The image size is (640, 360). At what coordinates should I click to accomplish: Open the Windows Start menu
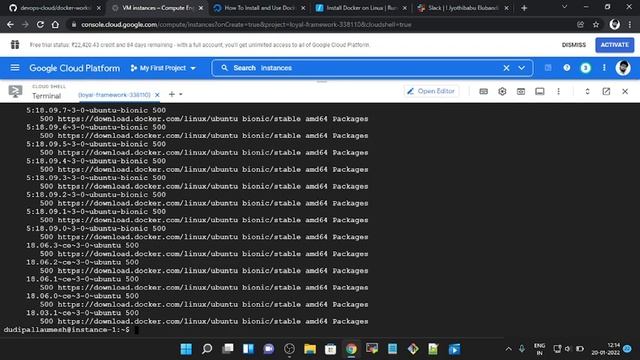[186, 349]
